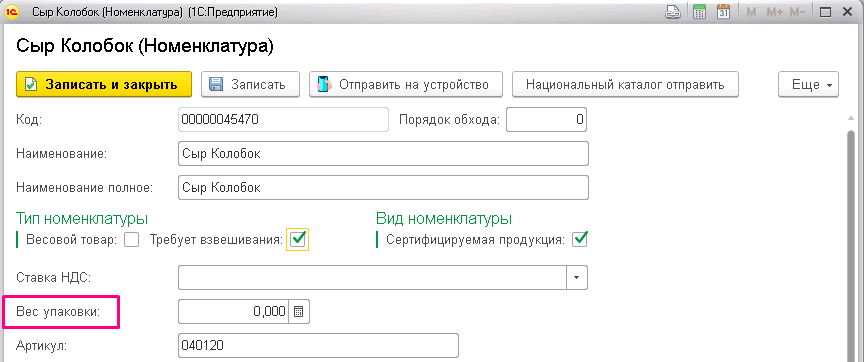Focus the Артикул input field
Image resolution: width=864 pixels, height=362 pixels.
tap(318, 345)
